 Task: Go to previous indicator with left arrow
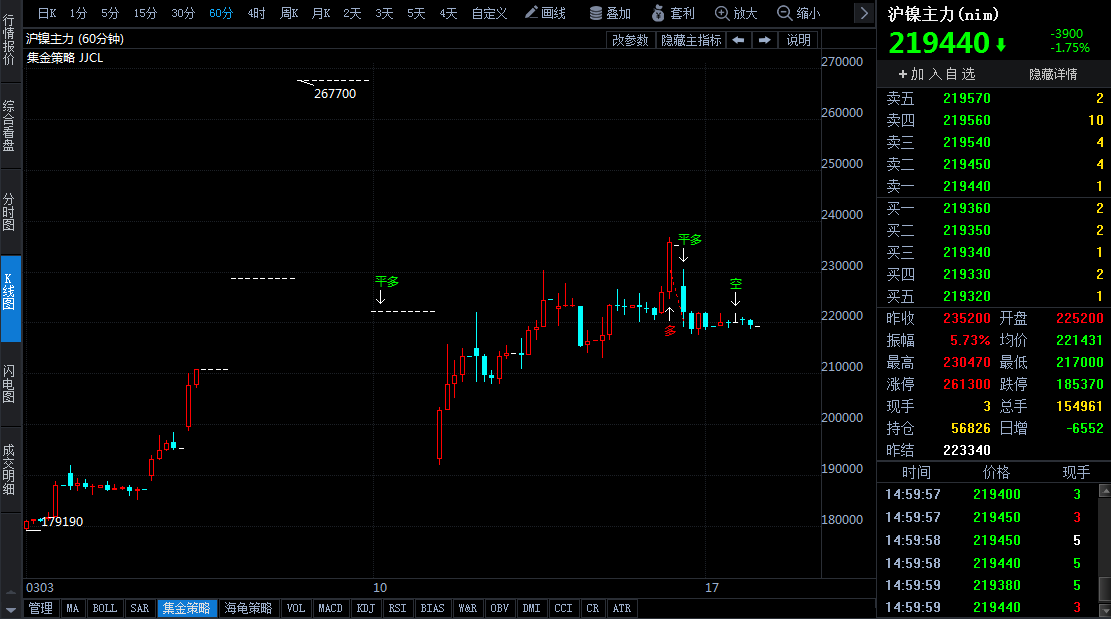738,40
